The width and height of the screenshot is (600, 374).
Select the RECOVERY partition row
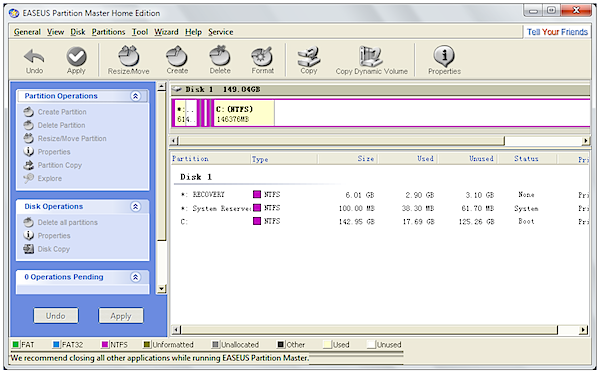381,195
